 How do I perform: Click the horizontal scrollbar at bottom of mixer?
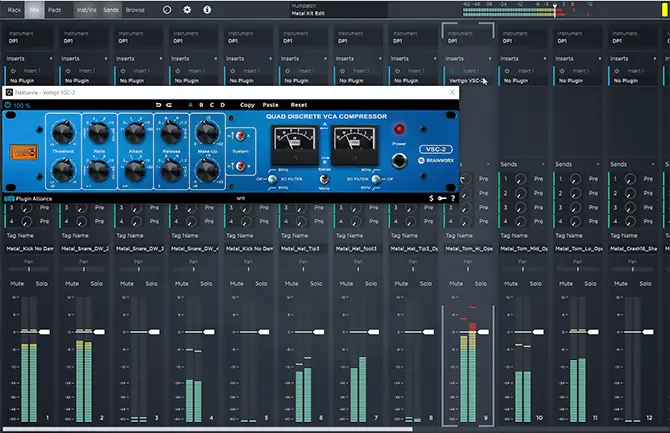(x=208, y=429)
